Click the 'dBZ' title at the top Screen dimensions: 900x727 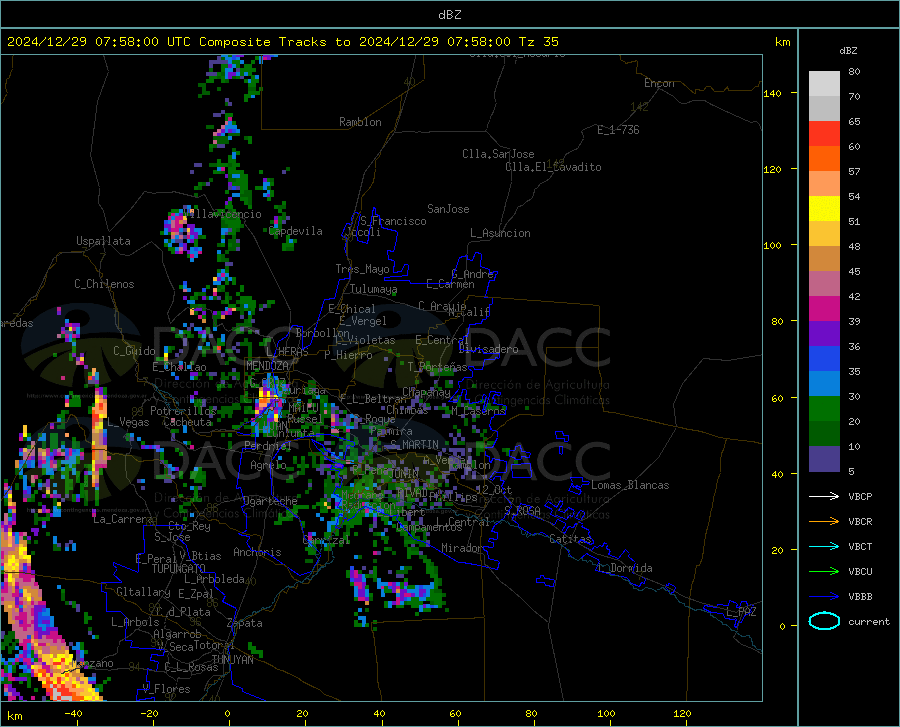[x=449, y=15]
